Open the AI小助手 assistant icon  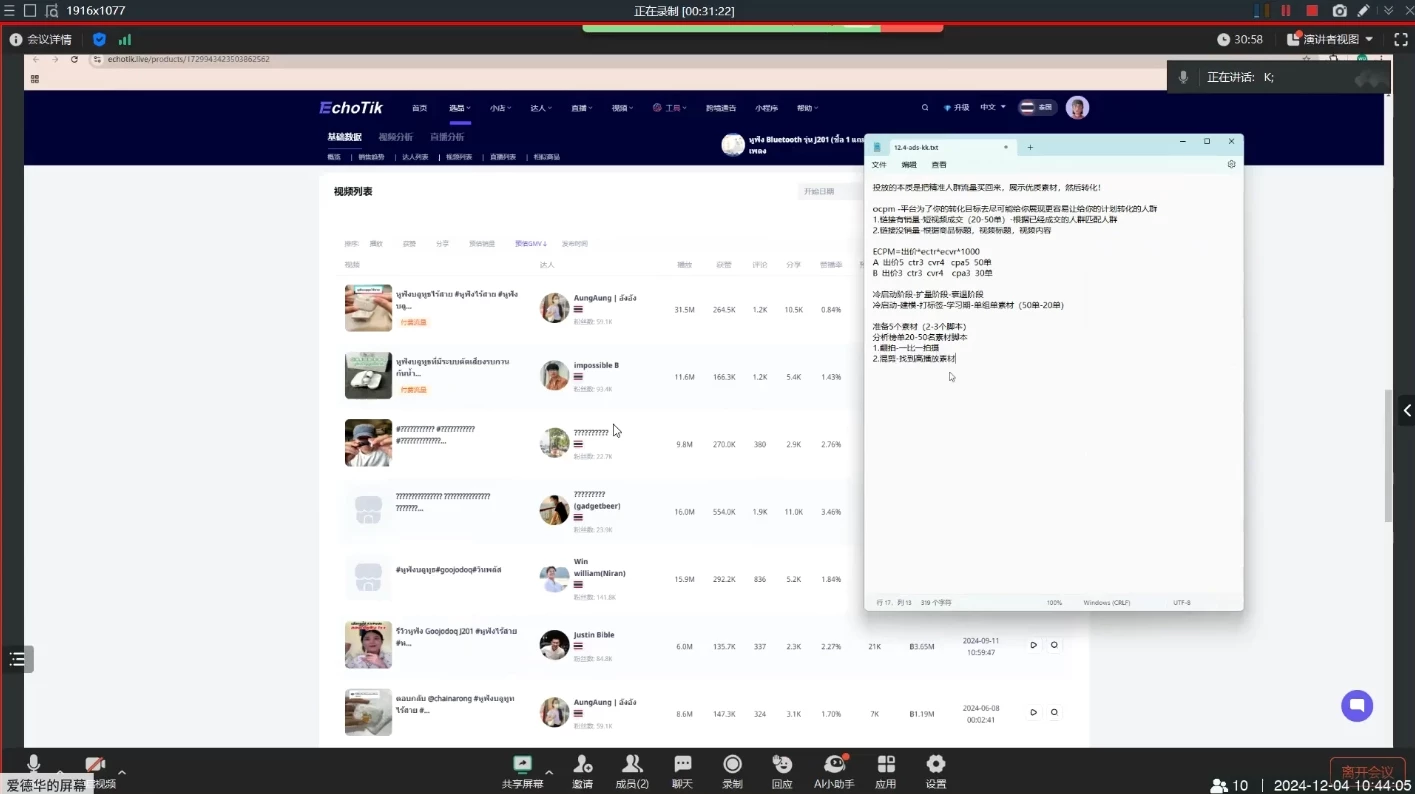click(834, 765)
